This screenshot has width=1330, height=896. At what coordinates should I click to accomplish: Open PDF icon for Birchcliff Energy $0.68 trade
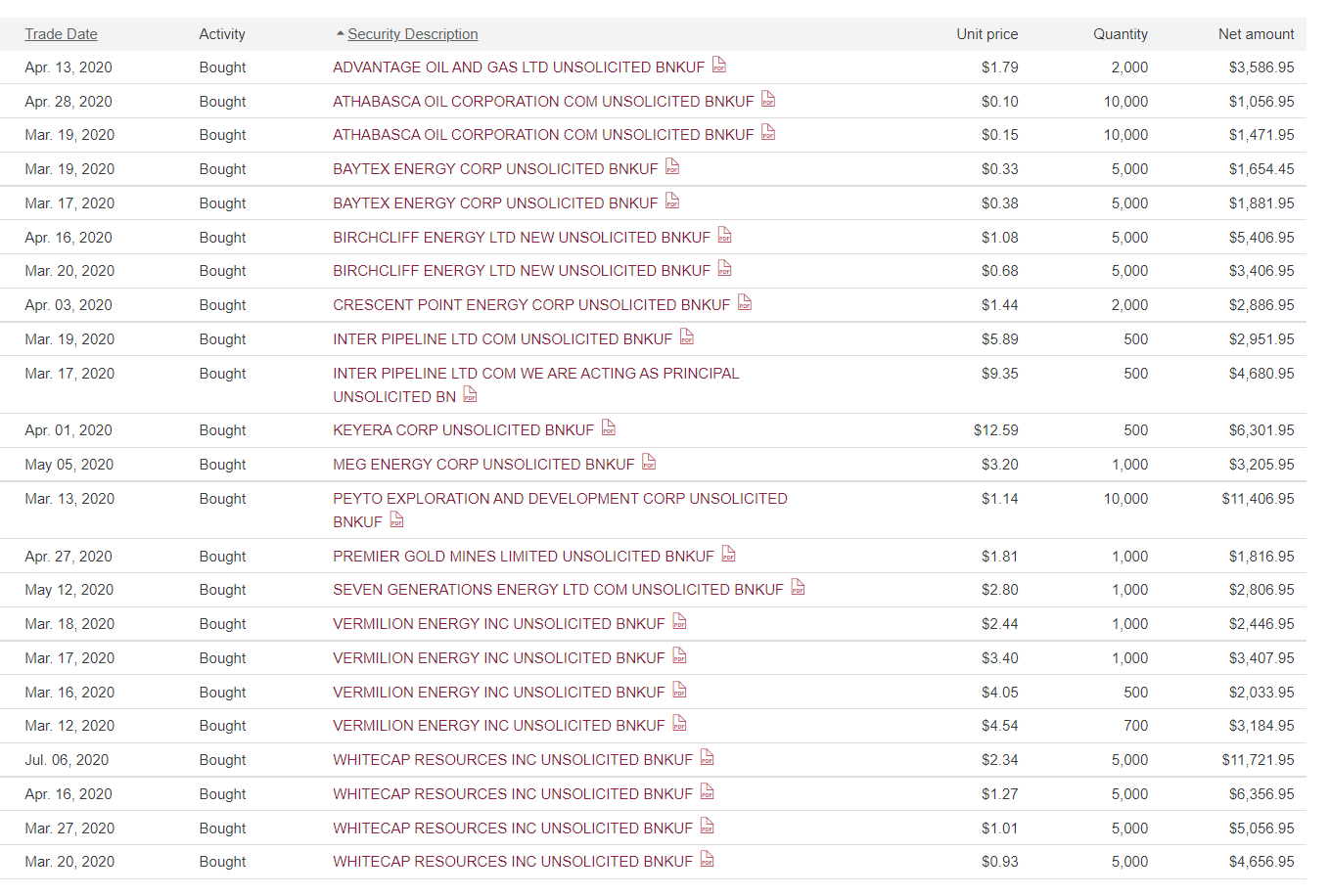[725, 269]
